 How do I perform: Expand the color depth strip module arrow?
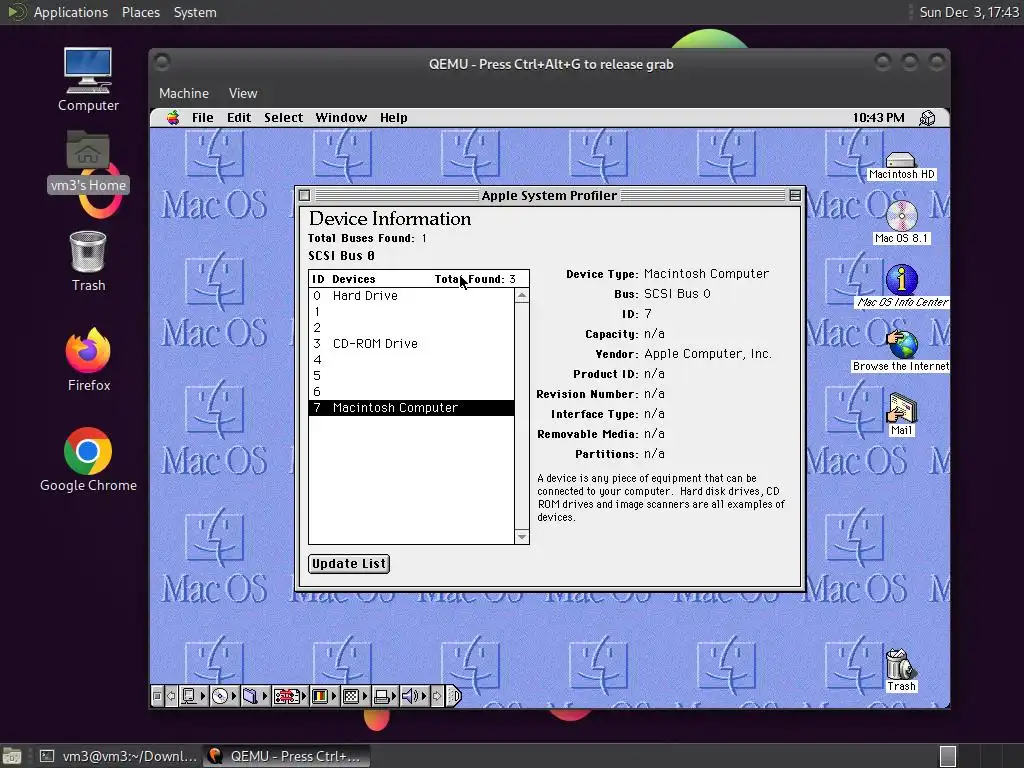[334, 696]
